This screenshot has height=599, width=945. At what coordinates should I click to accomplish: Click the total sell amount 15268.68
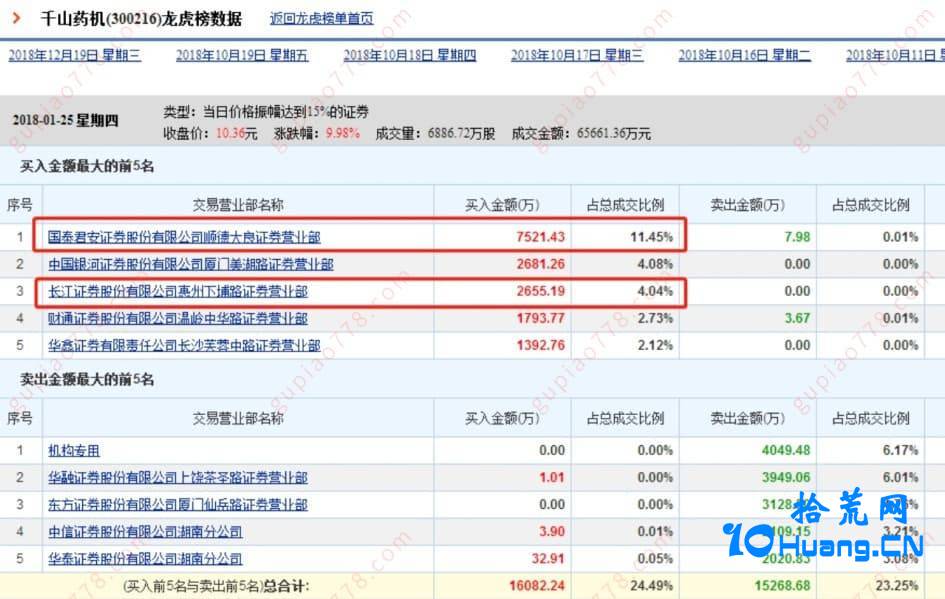(782, 586)
